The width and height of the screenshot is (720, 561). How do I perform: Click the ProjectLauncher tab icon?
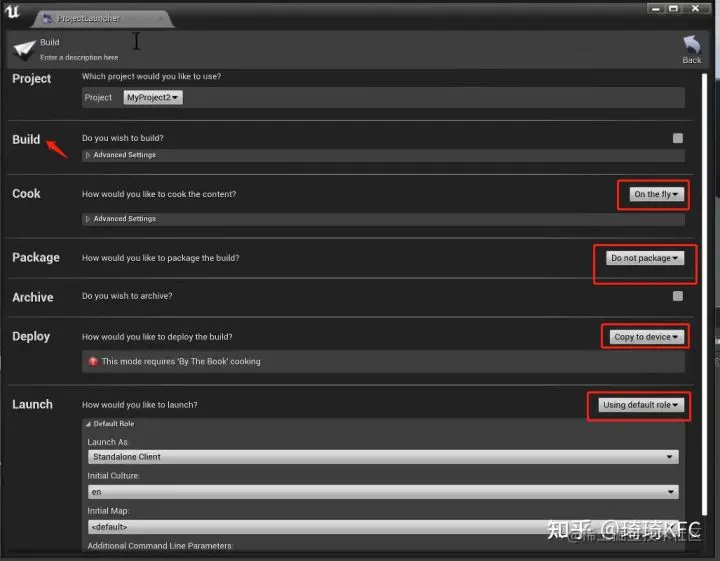(x=47, y=18)
